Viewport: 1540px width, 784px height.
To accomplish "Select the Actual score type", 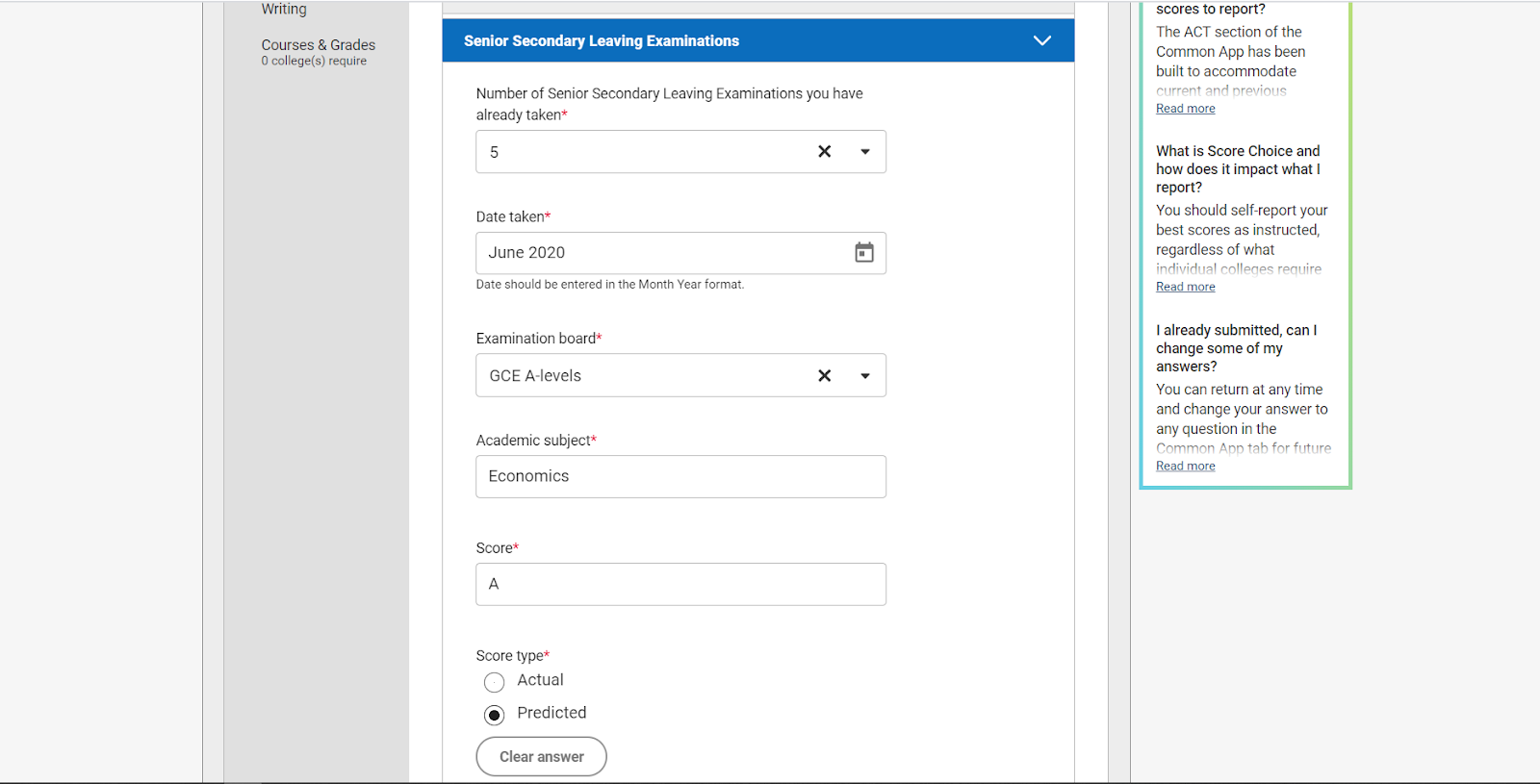I will tap(495, 682).
